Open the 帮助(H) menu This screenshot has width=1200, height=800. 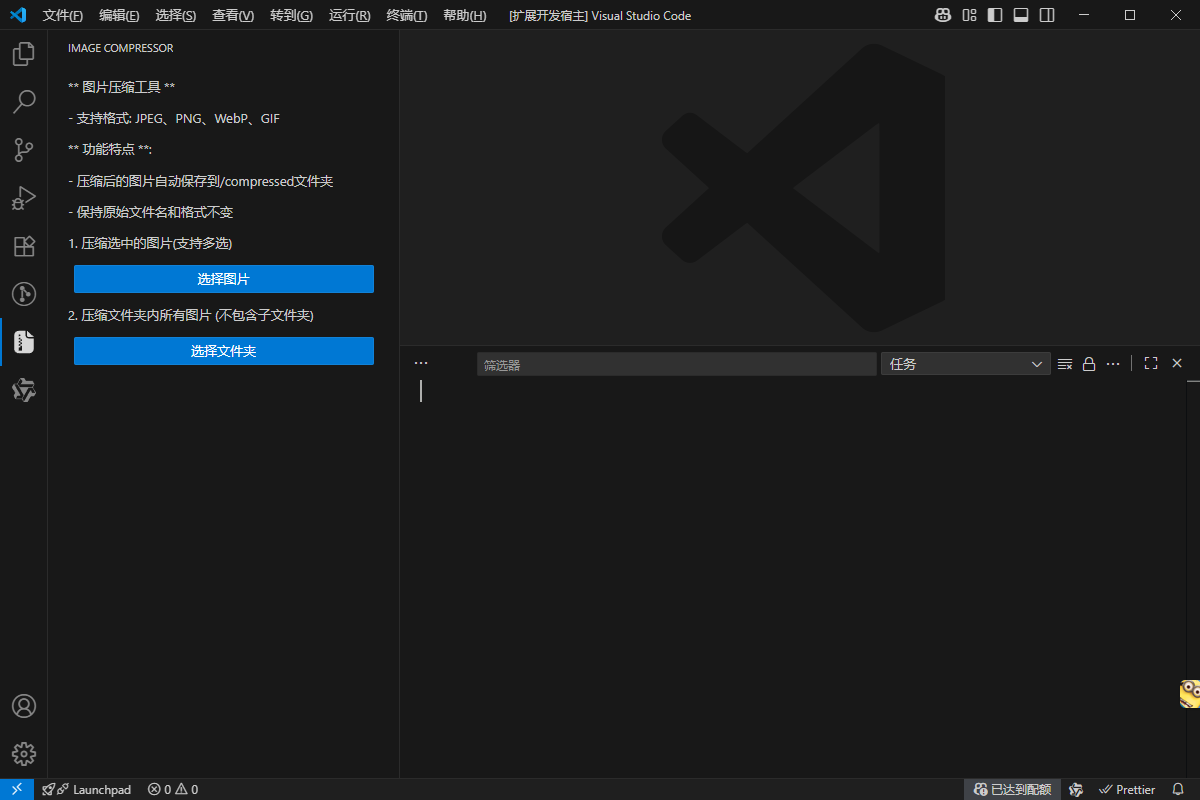pyautogui.click(x=465, y=15)
